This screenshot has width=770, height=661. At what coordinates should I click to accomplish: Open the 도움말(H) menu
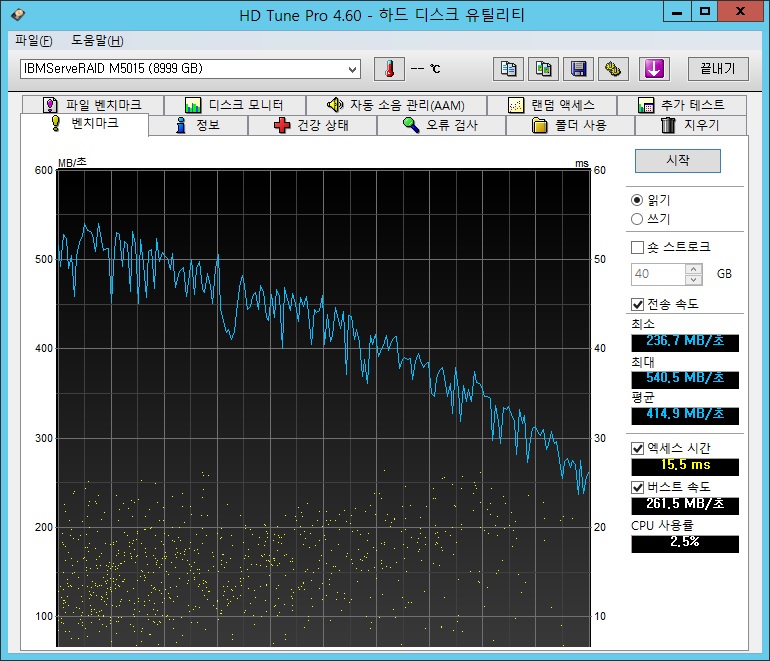pyautogui.click(x=97, y=40)
